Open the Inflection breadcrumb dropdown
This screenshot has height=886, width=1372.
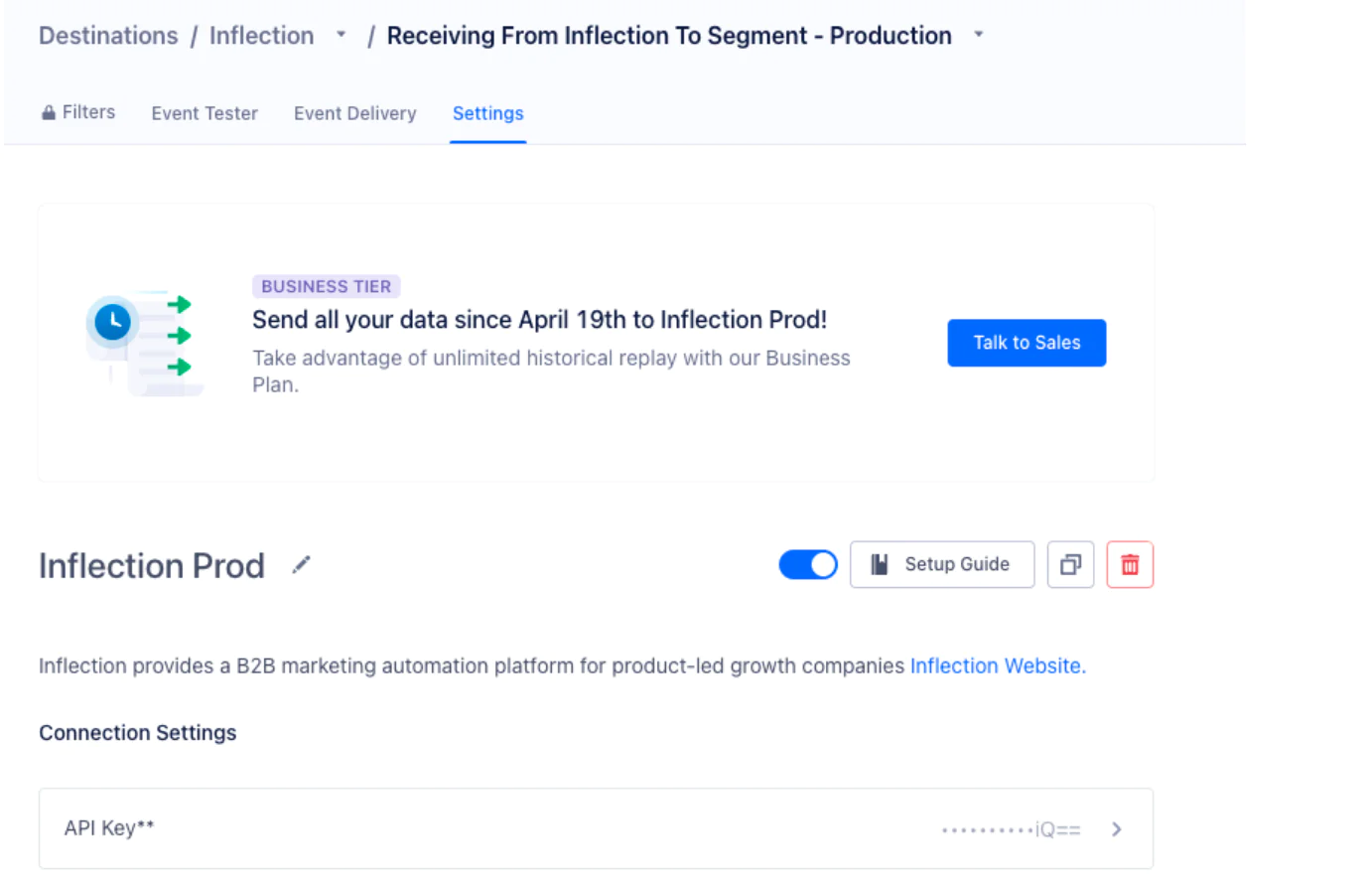[x=341, y=34]
